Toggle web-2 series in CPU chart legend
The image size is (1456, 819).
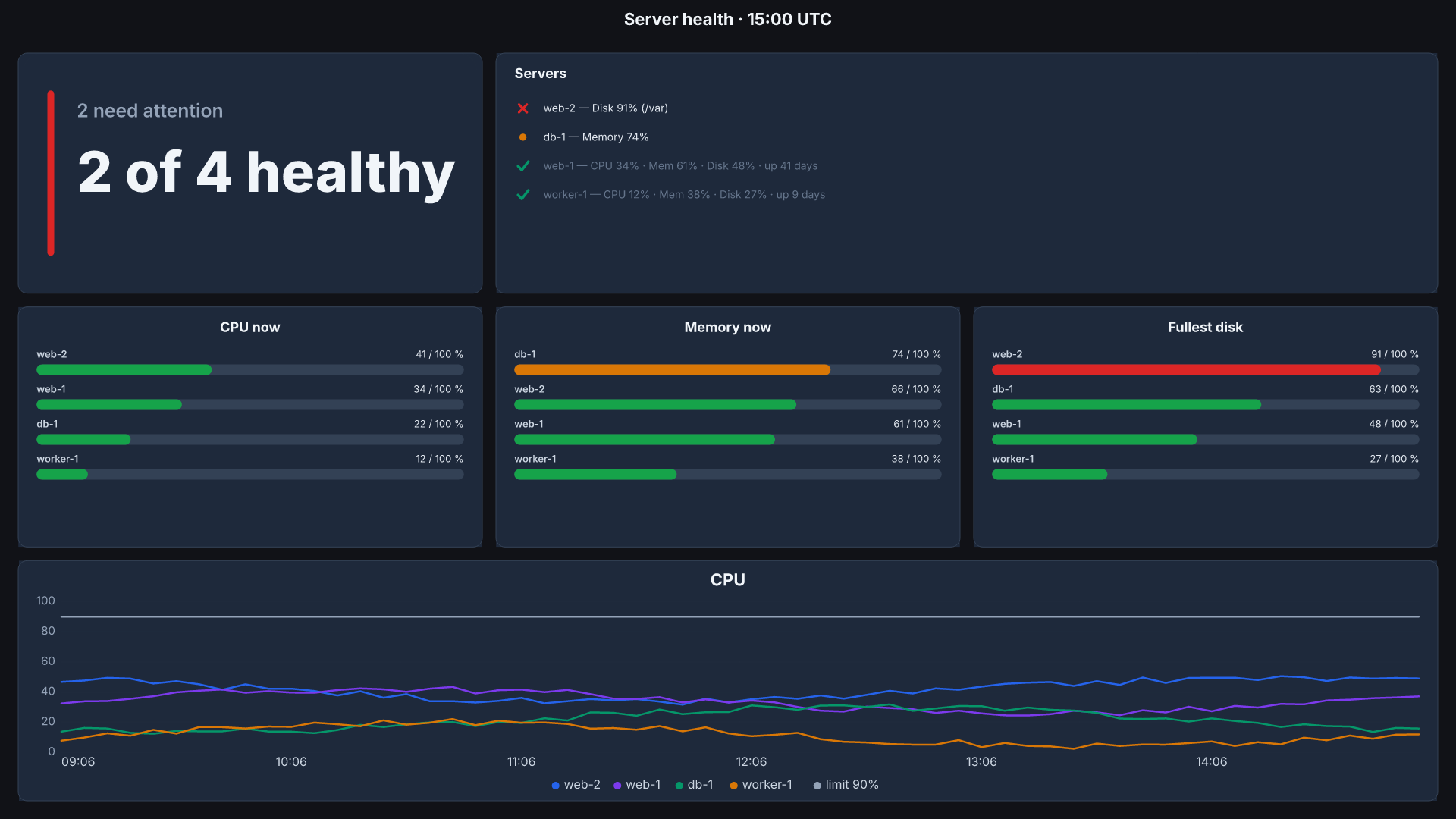[576, 785]
